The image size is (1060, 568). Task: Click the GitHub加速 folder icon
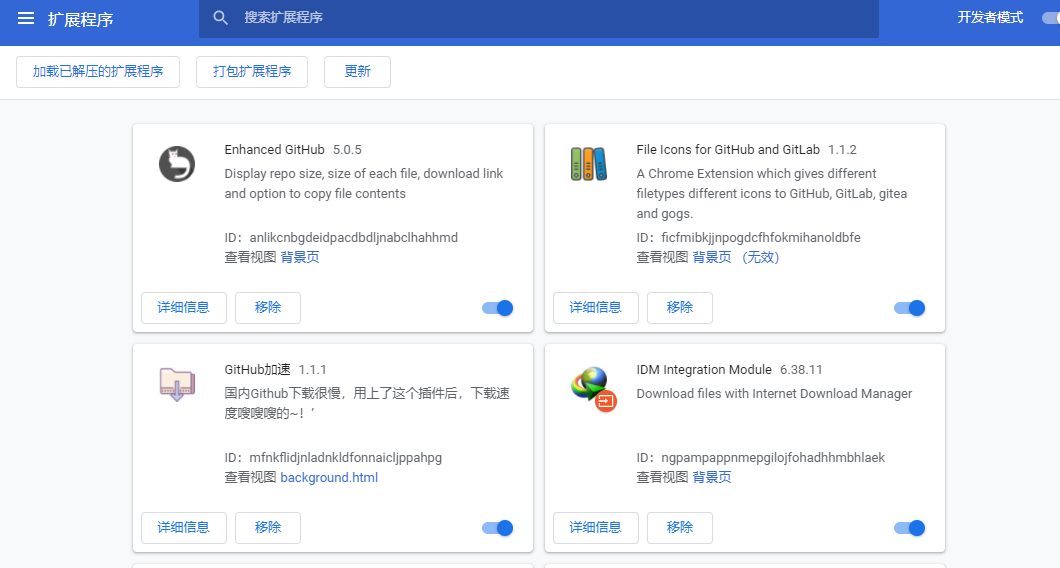(x=177, y=384)
